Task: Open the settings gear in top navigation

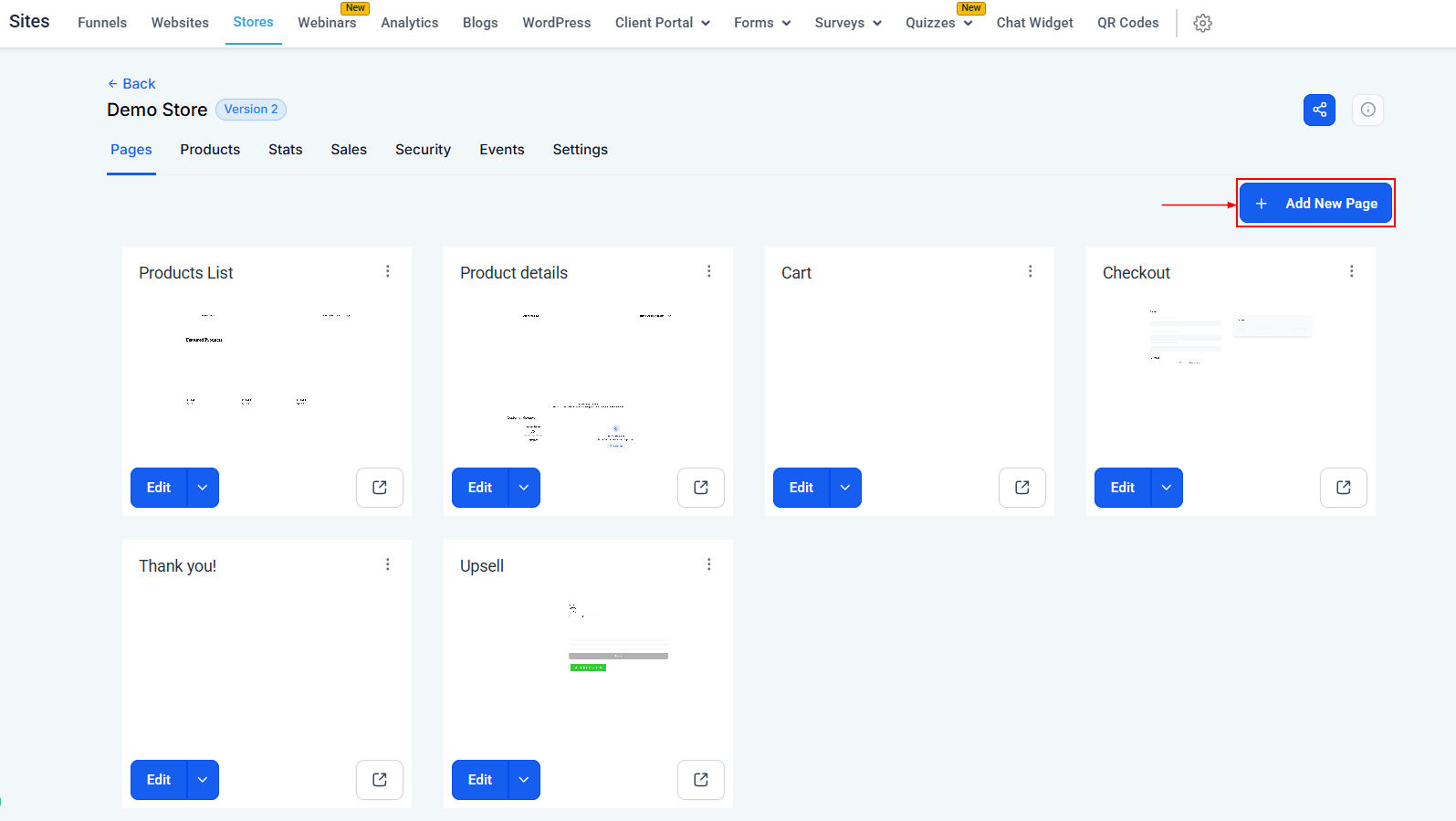Action: (1202, 24)
